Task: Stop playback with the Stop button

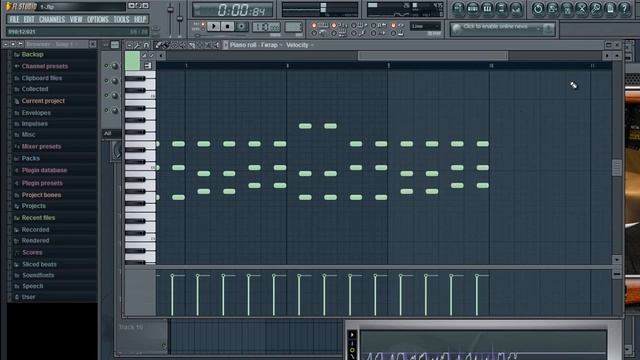Action: click(227, 27)
